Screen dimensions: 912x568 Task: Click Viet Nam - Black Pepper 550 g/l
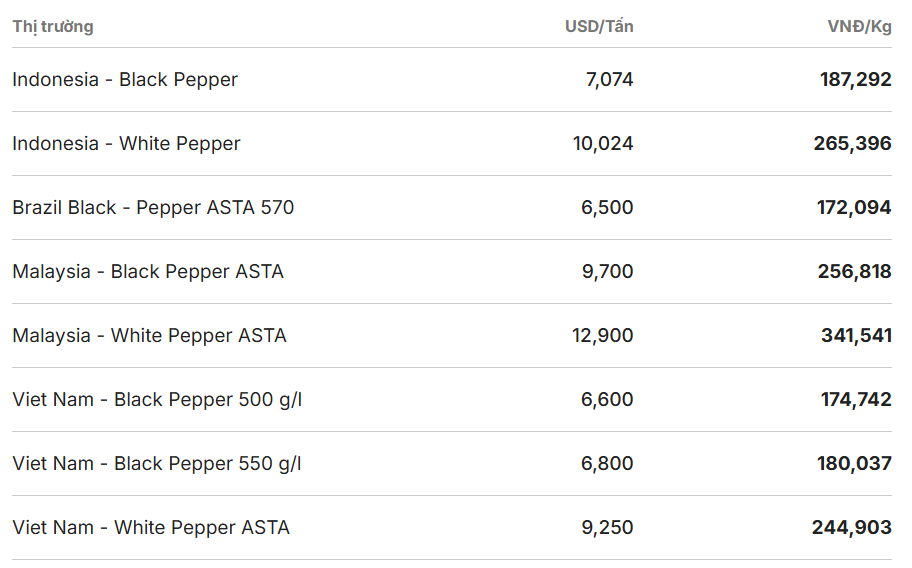click(x=157, y=463)
